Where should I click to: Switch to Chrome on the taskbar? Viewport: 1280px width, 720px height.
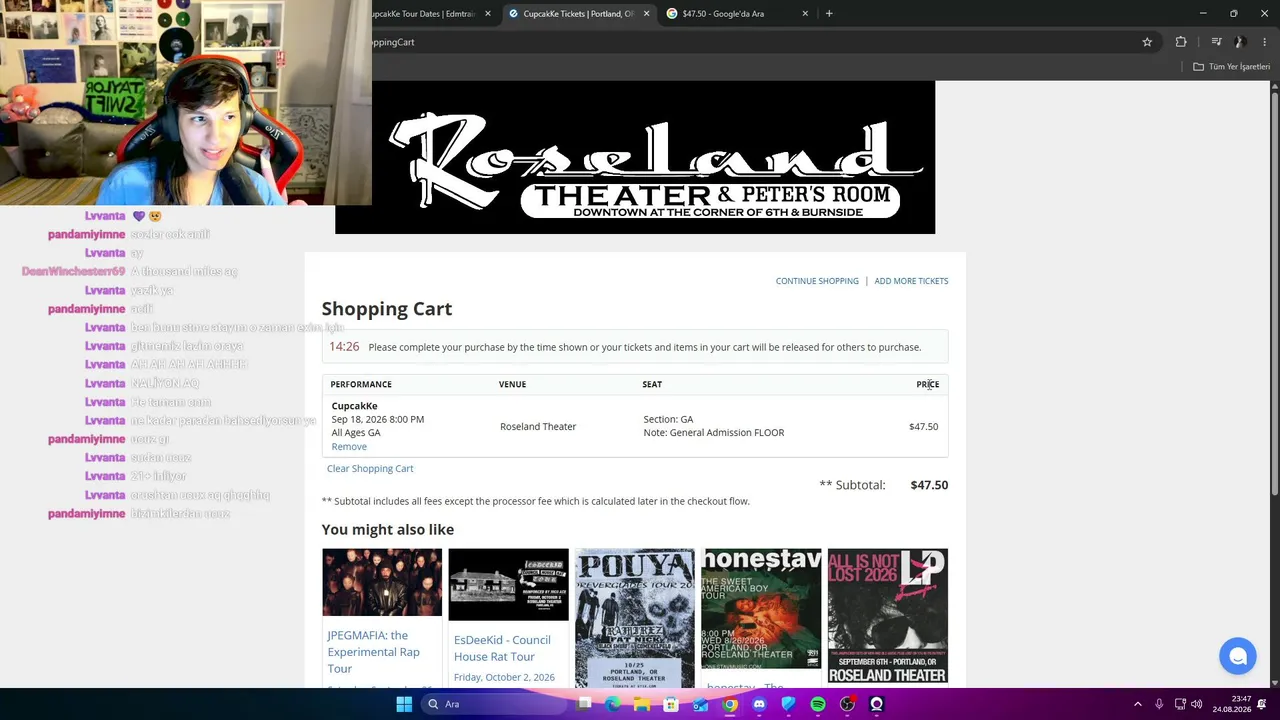(730, 704)
